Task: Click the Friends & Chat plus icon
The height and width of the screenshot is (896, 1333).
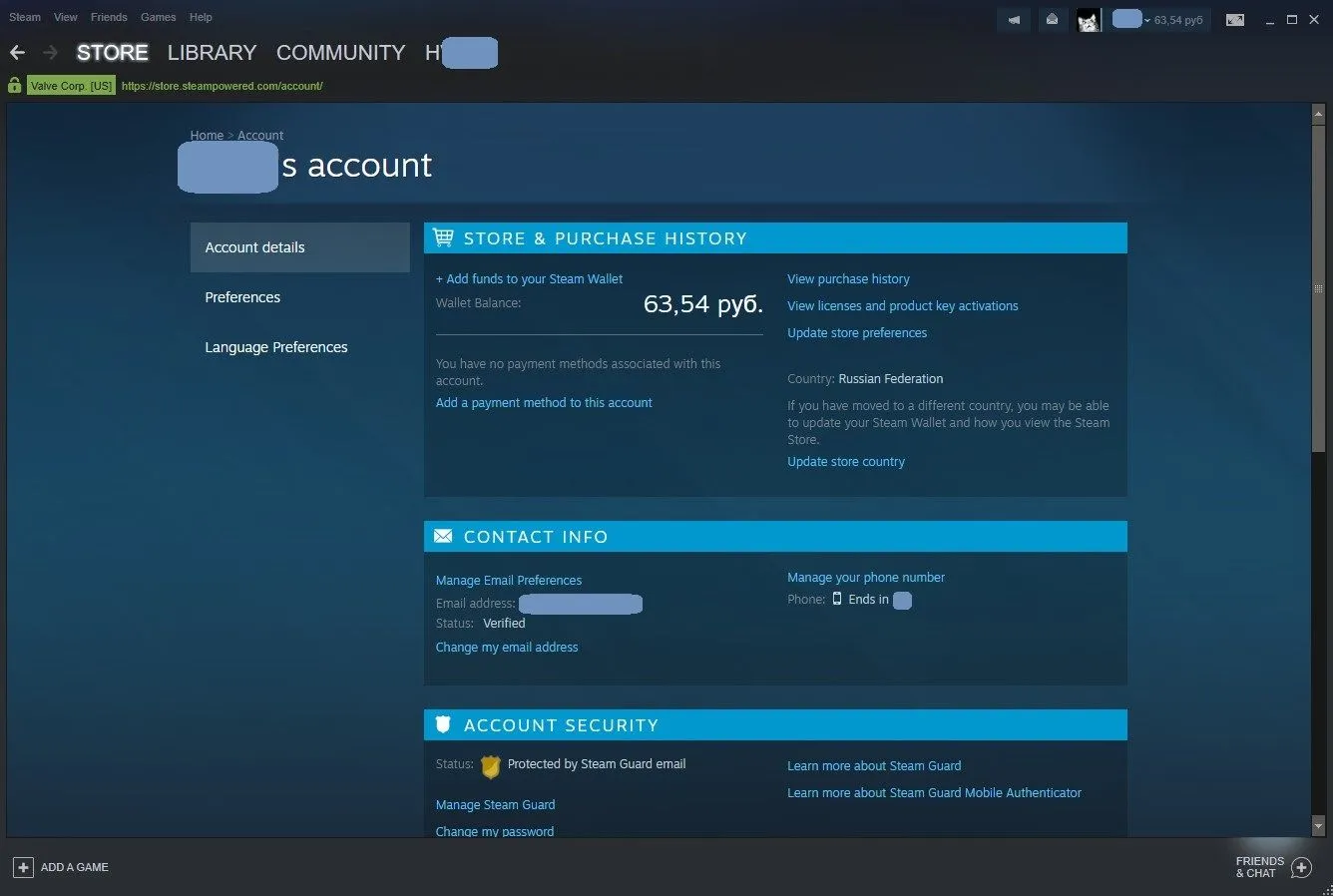Action: [x=1301, y=867]
